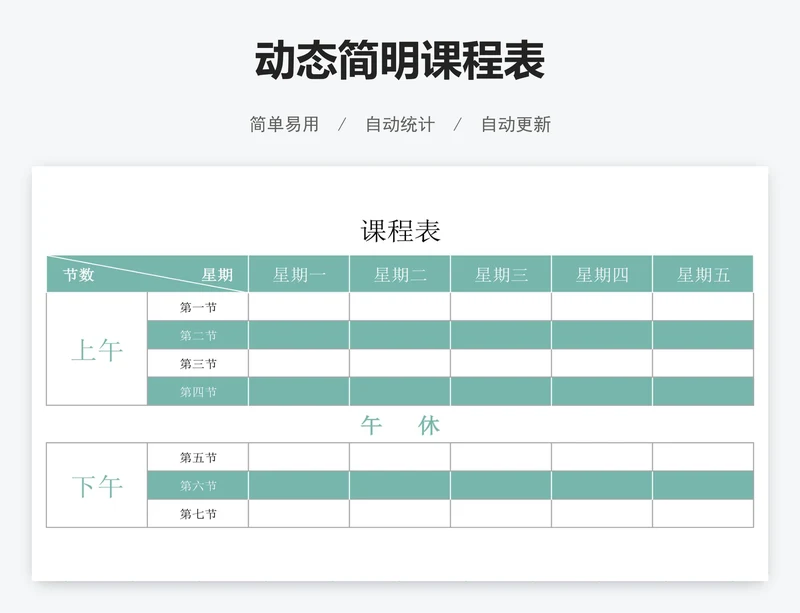Click the main title 动态简明课程表
Screen dimensions: 800x613
click(x=400, y=60)
